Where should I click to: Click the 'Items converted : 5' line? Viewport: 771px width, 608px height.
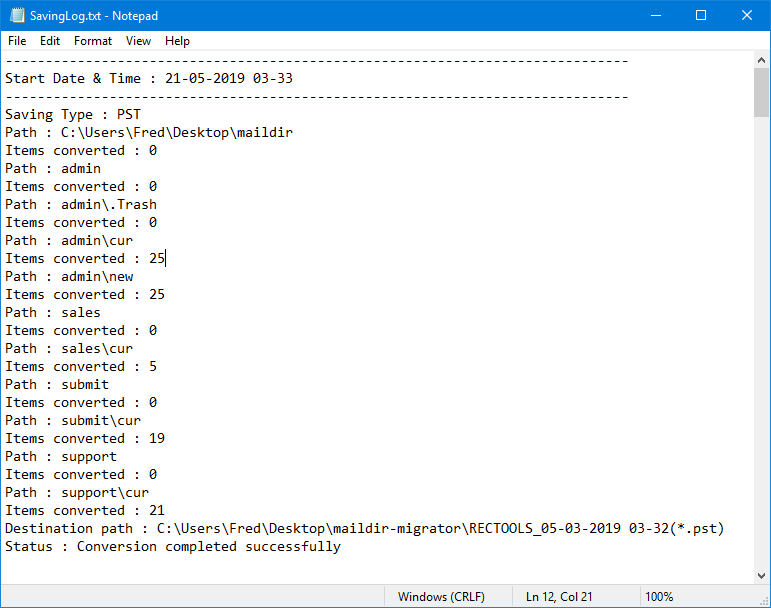81,367
